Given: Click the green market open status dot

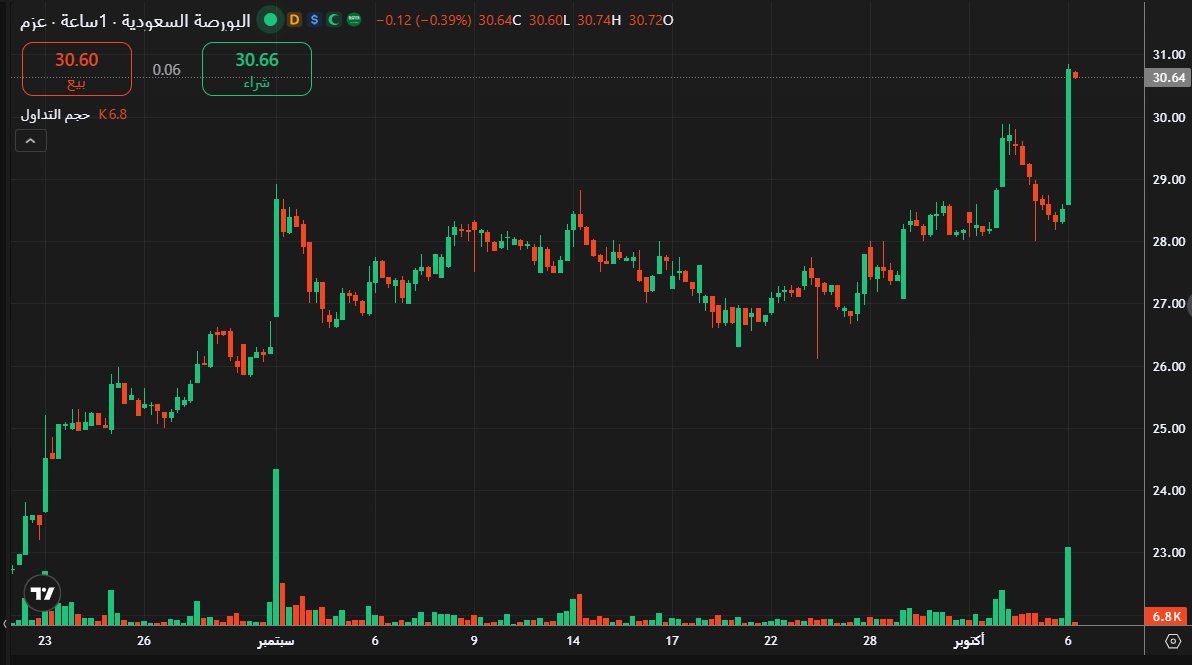Looking at the screenshot, I should point(270,20).
